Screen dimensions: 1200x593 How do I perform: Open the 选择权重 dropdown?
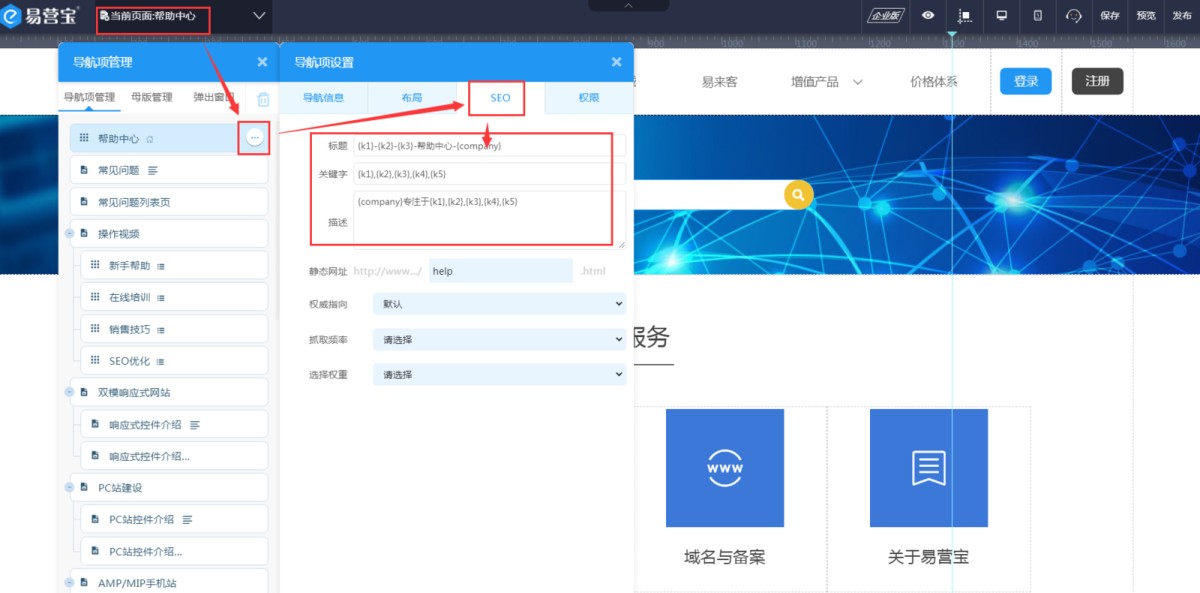click(499, 375)
